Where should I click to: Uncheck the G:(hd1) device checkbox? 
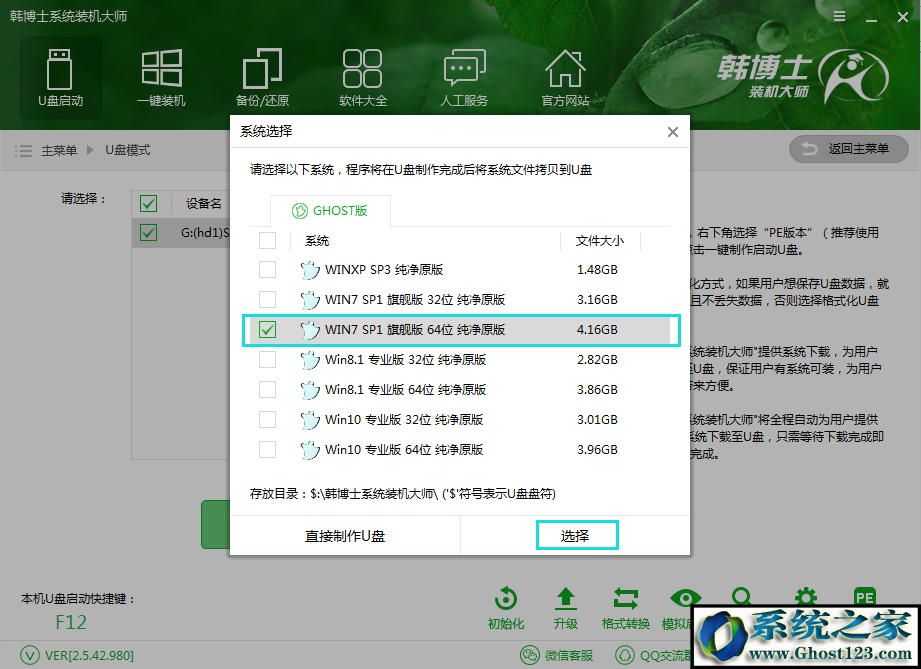click(x=149, y=233)
